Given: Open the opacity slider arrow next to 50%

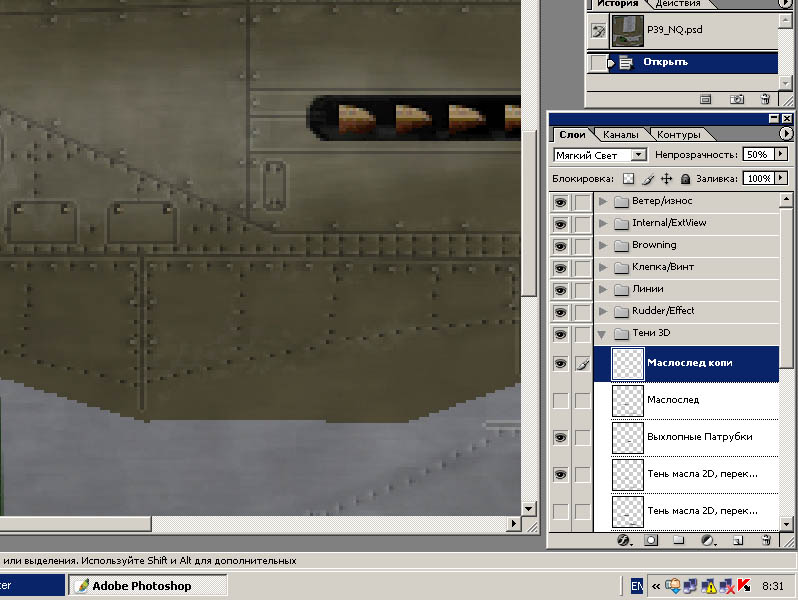Looking at the screenshot, I should (x=781, y=155).
